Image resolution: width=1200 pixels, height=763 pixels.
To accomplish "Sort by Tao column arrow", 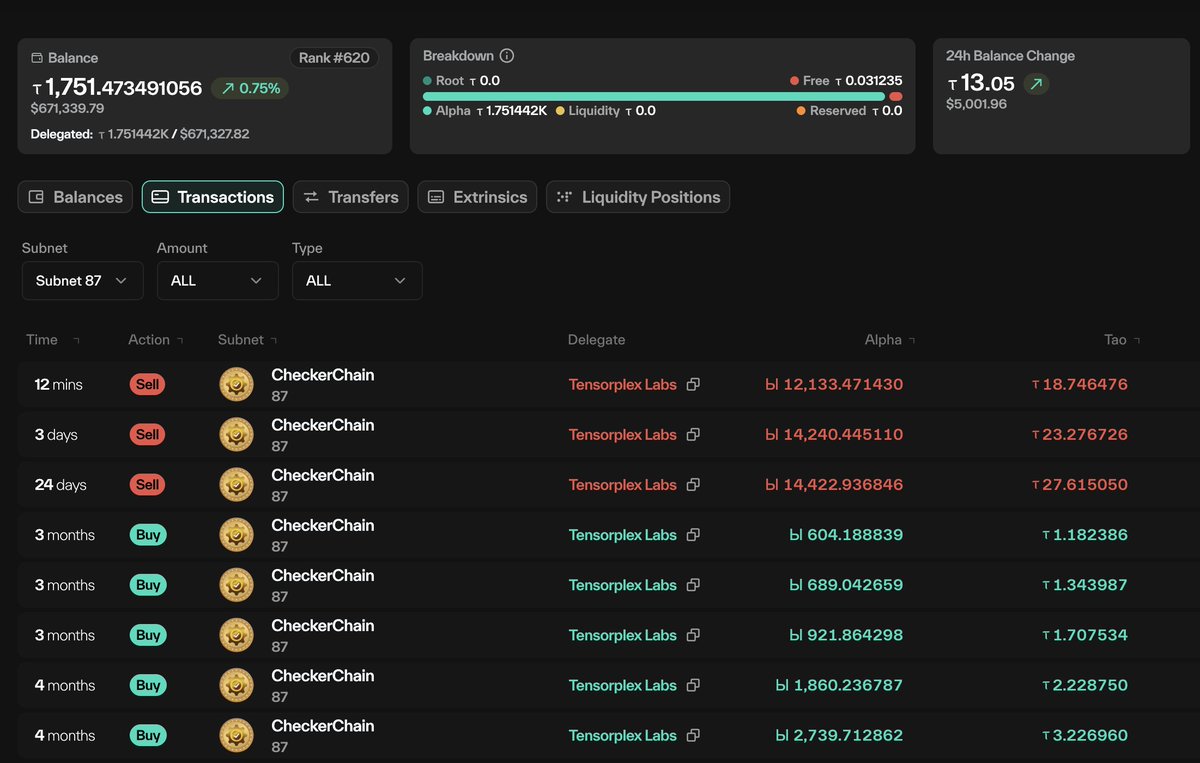I will [x=1137, y=340].
